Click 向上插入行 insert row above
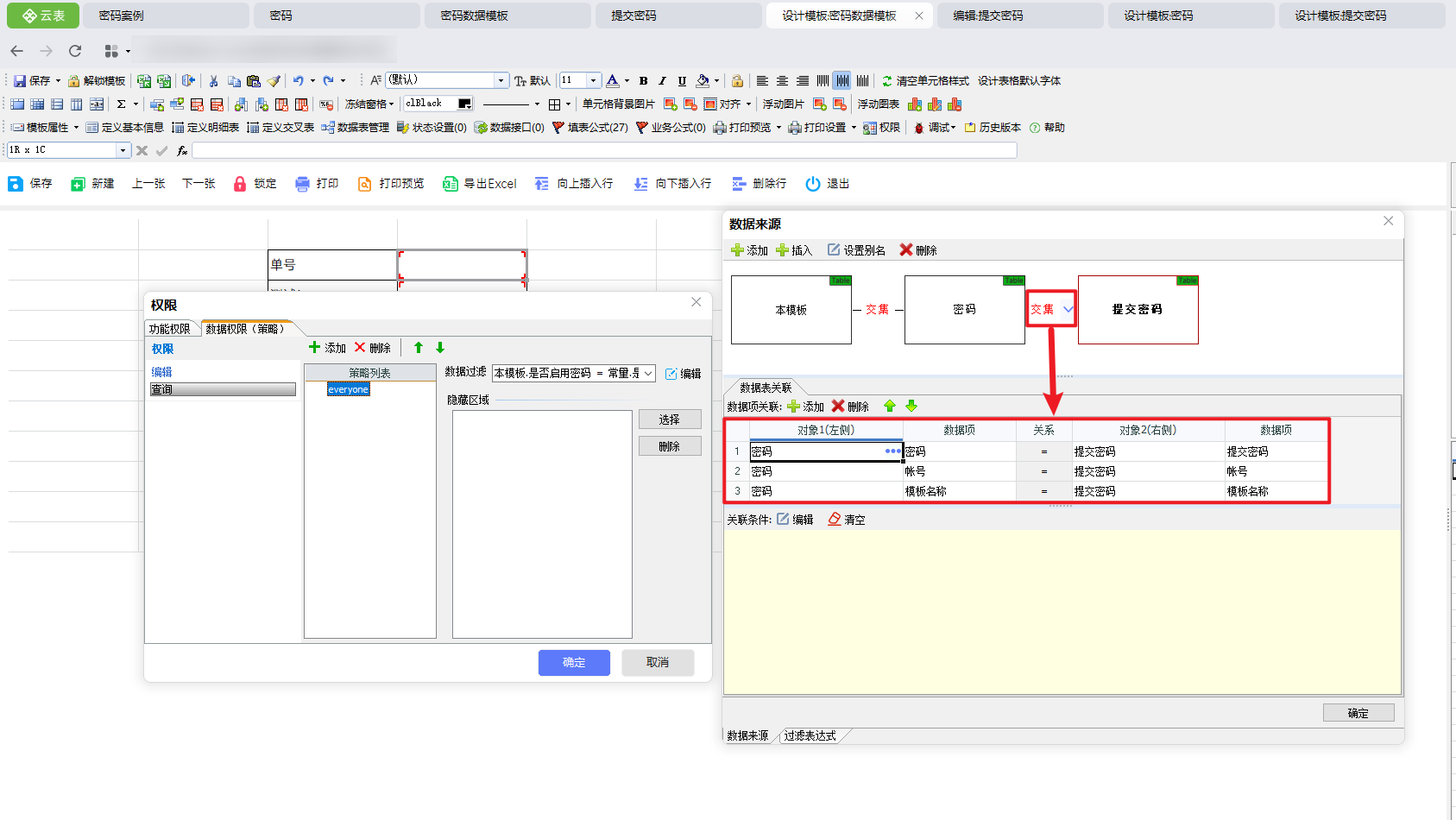Viewport: 1456px width, 820px height. 574,184
